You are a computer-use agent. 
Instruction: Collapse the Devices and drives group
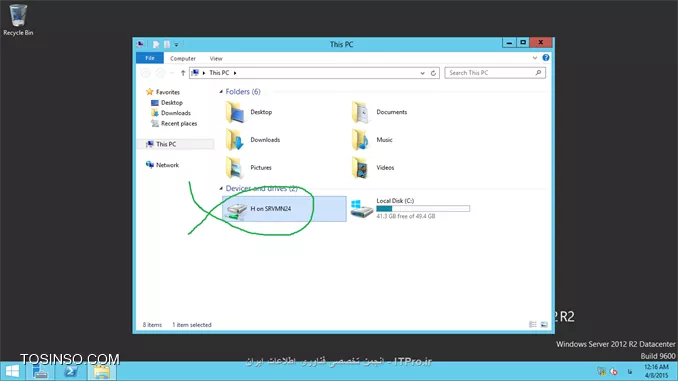click(221, 189)
